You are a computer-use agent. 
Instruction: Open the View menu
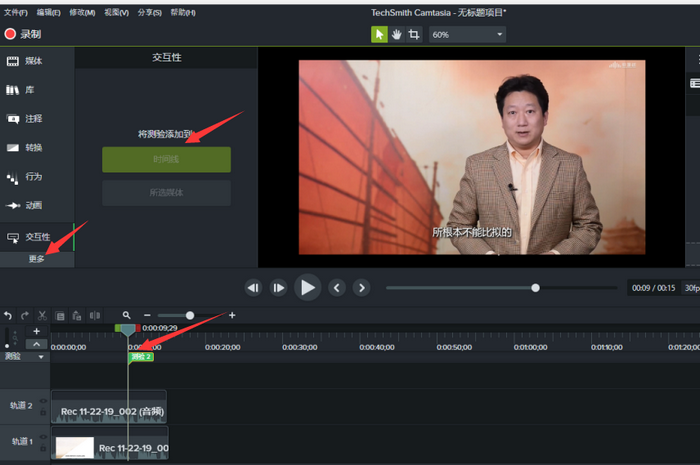[117, 12]
